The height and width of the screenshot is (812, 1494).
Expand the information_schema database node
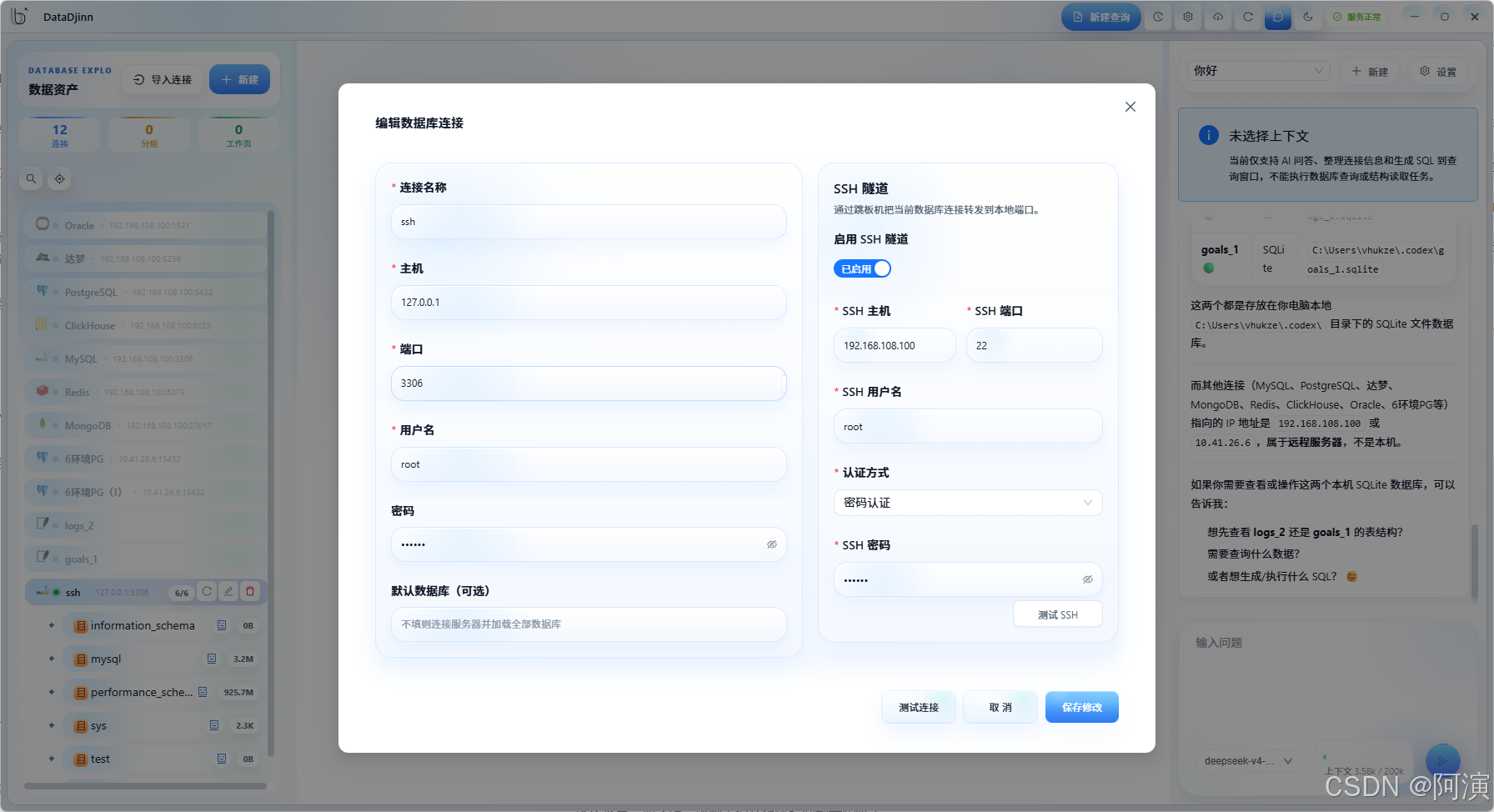pyautogui.click(x=52, y=625)
